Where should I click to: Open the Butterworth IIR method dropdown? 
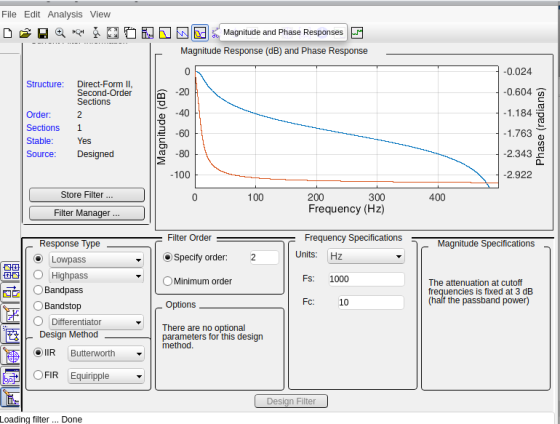pos(106,354)
